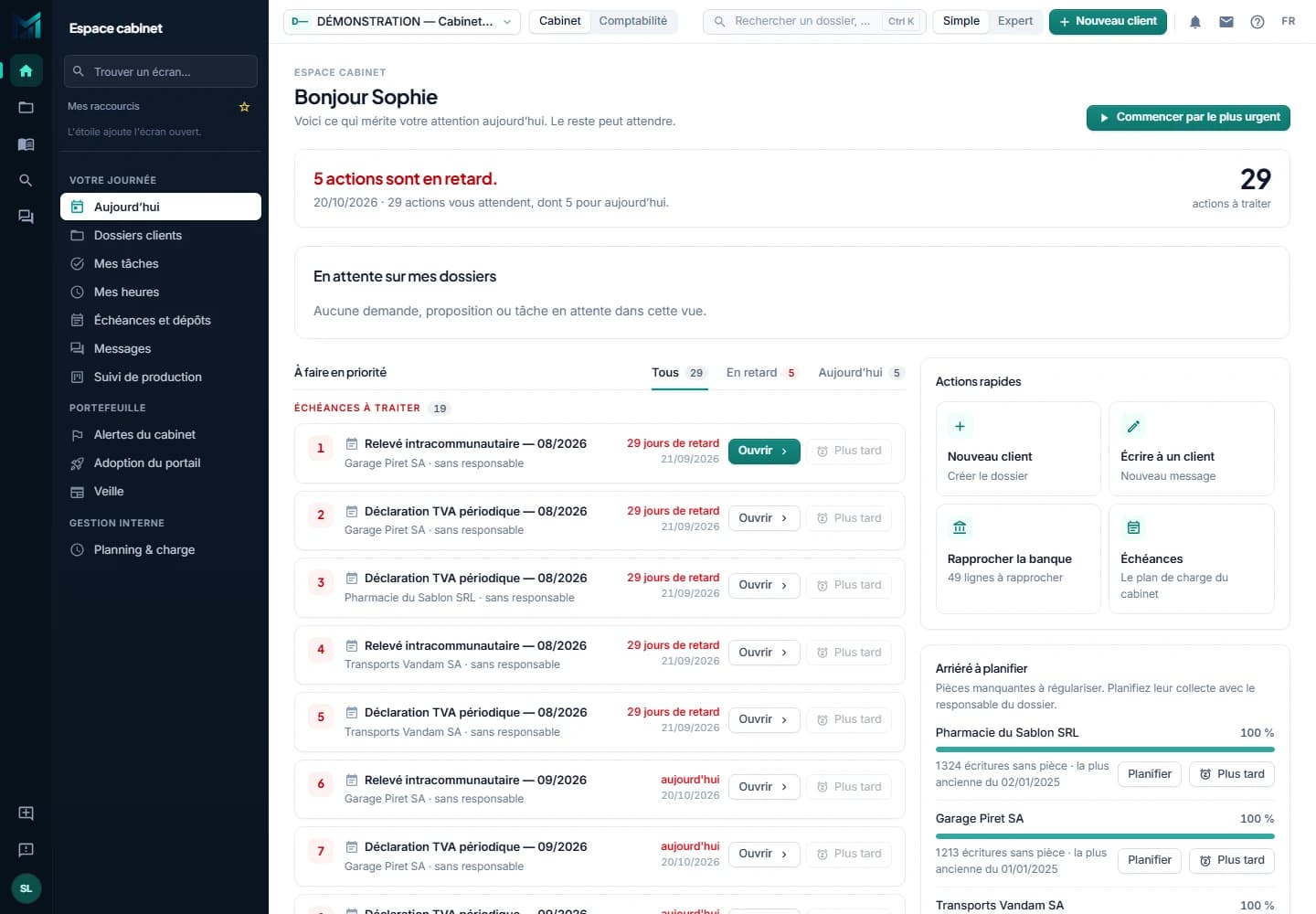The width and height of the screenshot is (1316, 914).
Task: Click the feedback icon above the SL avatar
Action: [26, 850]
